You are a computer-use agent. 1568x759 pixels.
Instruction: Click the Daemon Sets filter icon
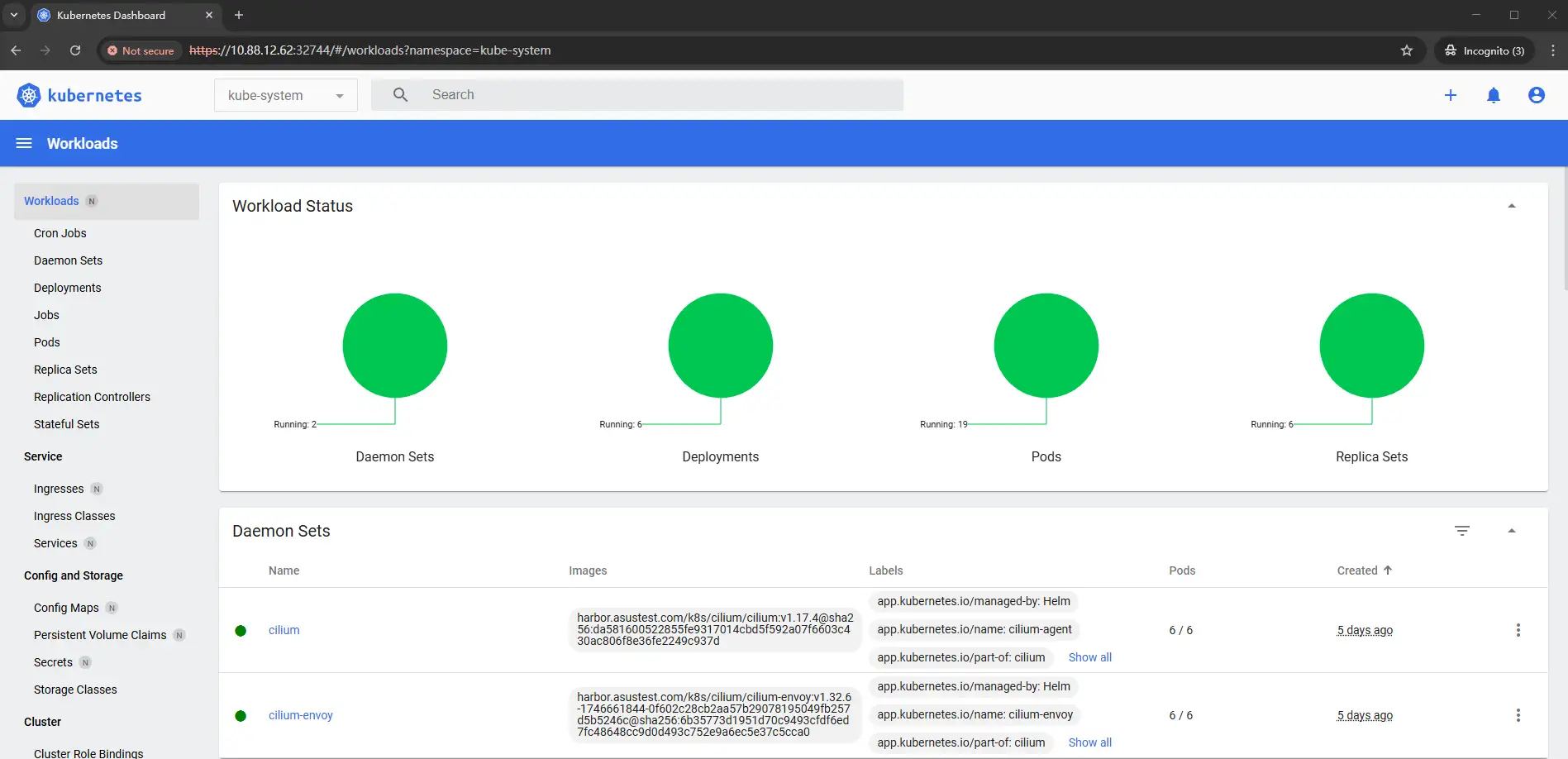(1461, 531)
